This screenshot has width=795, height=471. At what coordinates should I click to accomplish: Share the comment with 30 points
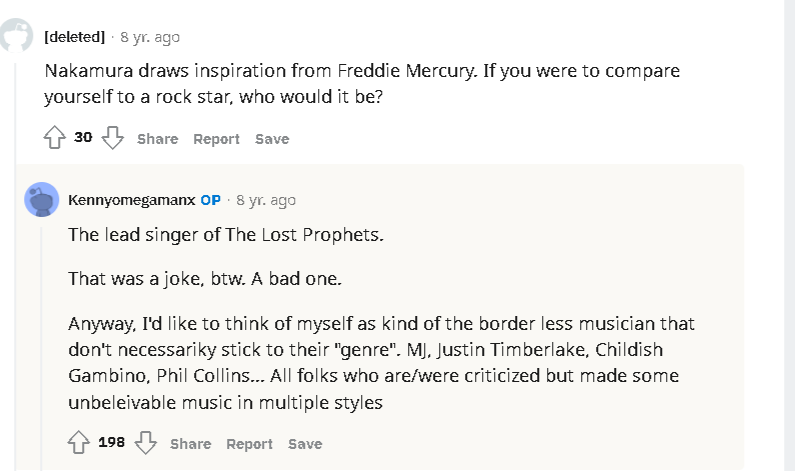coord(157,139)
